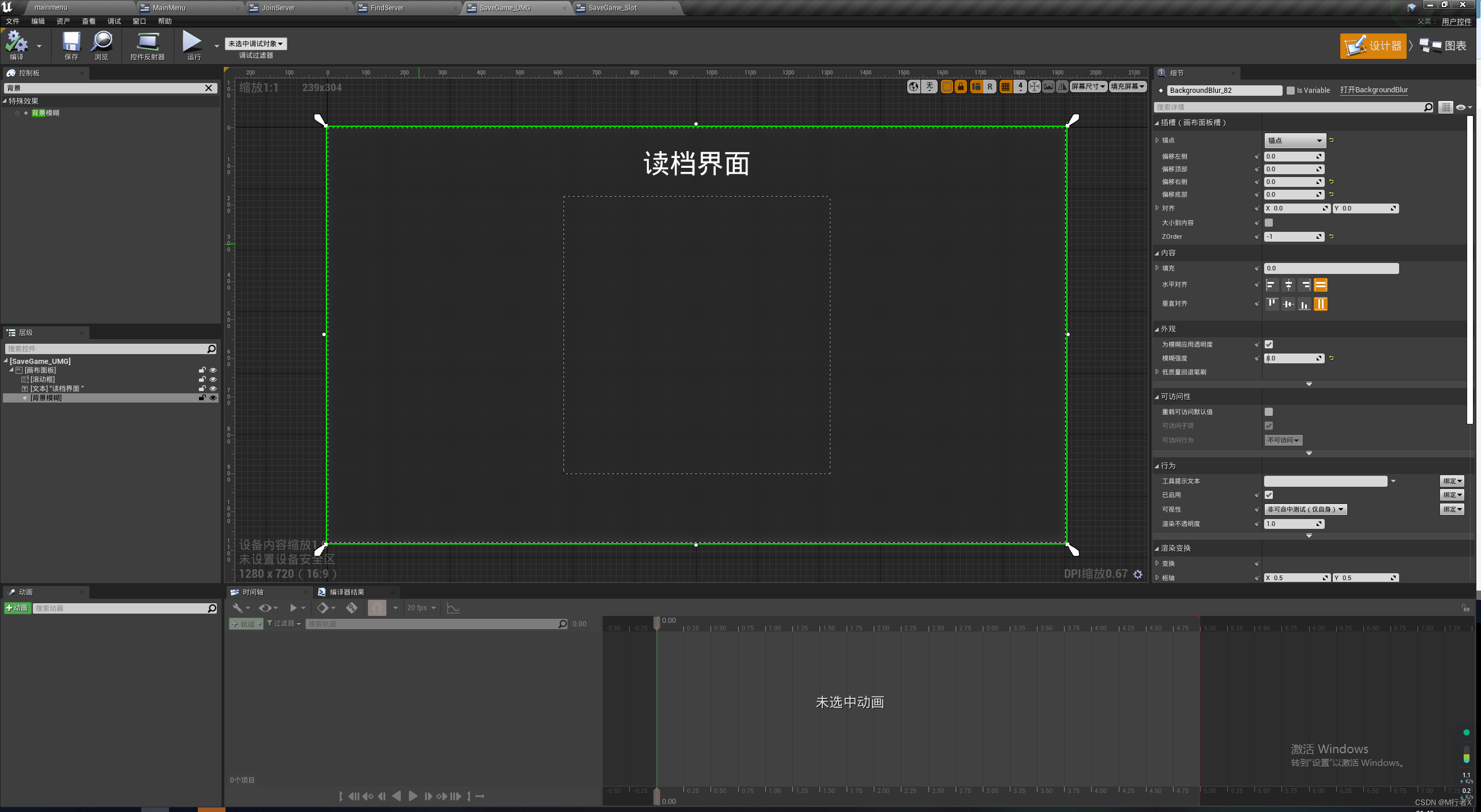Click the 模糊强度 blur strength value field
Image resolution: width=1481 pixels, height=812 pixels.
(x=1290, y=358)
